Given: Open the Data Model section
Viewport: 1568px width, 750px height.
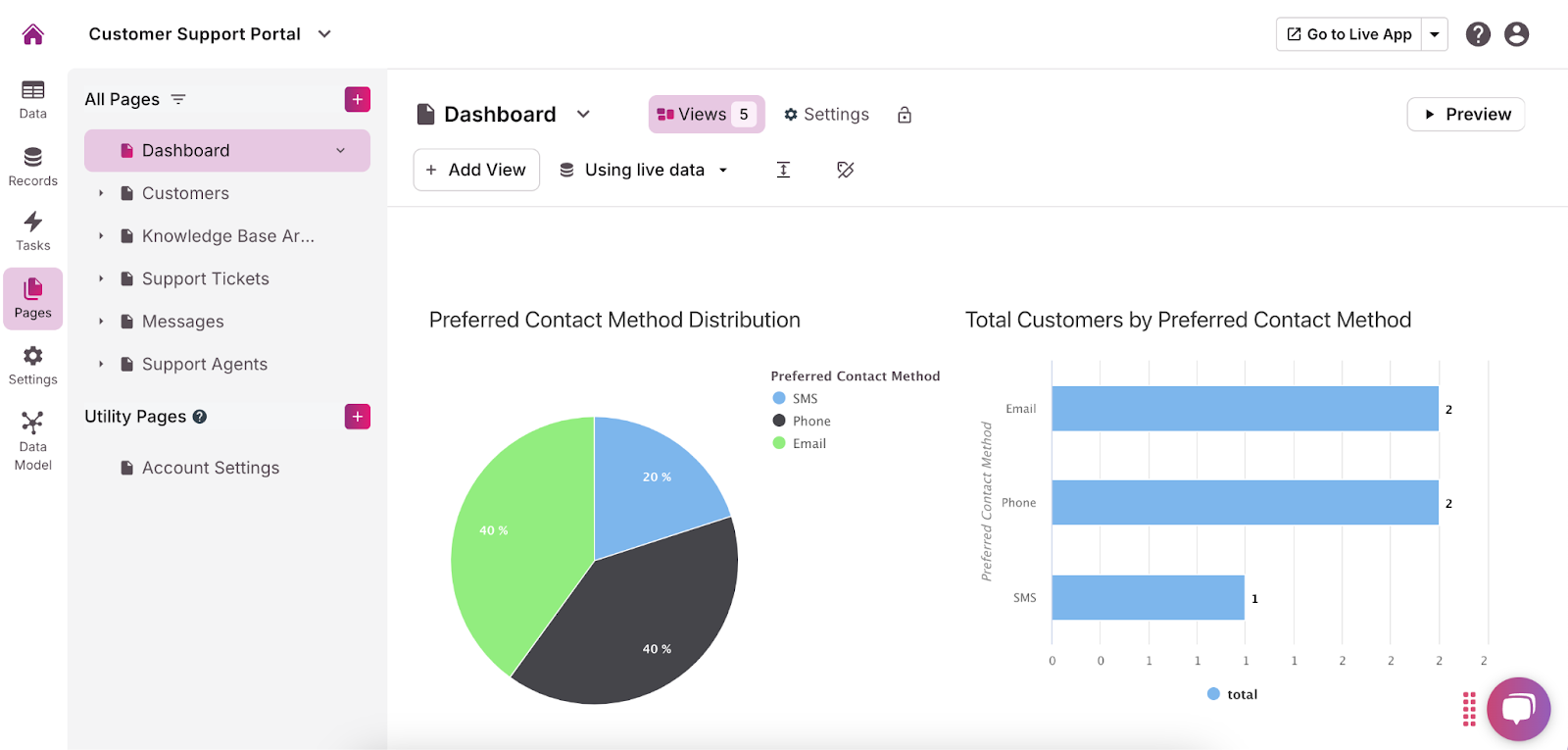Looking at the screenshot, I should pyautogui.click(x=32, y=440).
